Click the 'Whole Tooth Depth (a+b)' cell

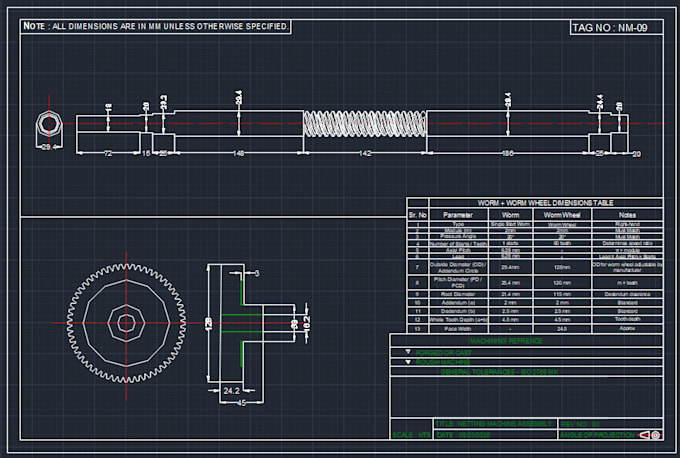tap(458, 320)
